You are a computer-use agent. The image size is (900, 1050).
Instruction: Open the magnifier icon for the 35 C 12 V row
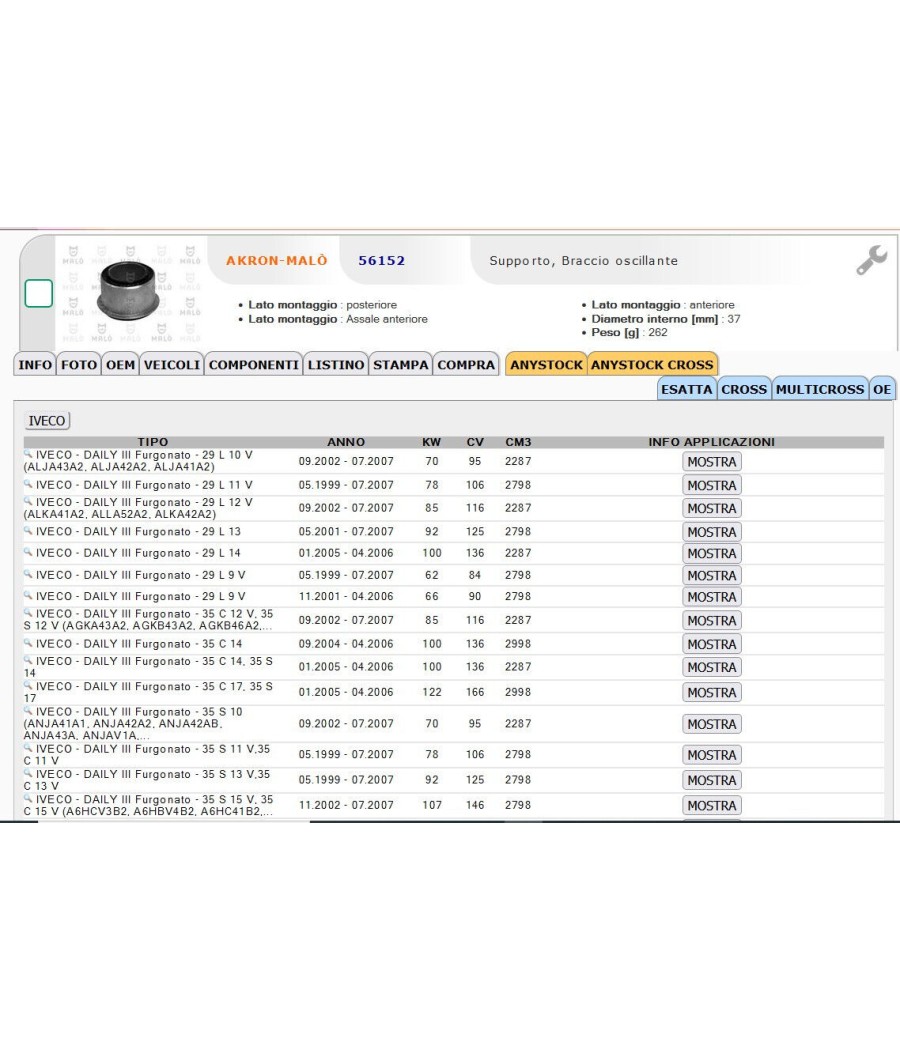click(28, 613)
